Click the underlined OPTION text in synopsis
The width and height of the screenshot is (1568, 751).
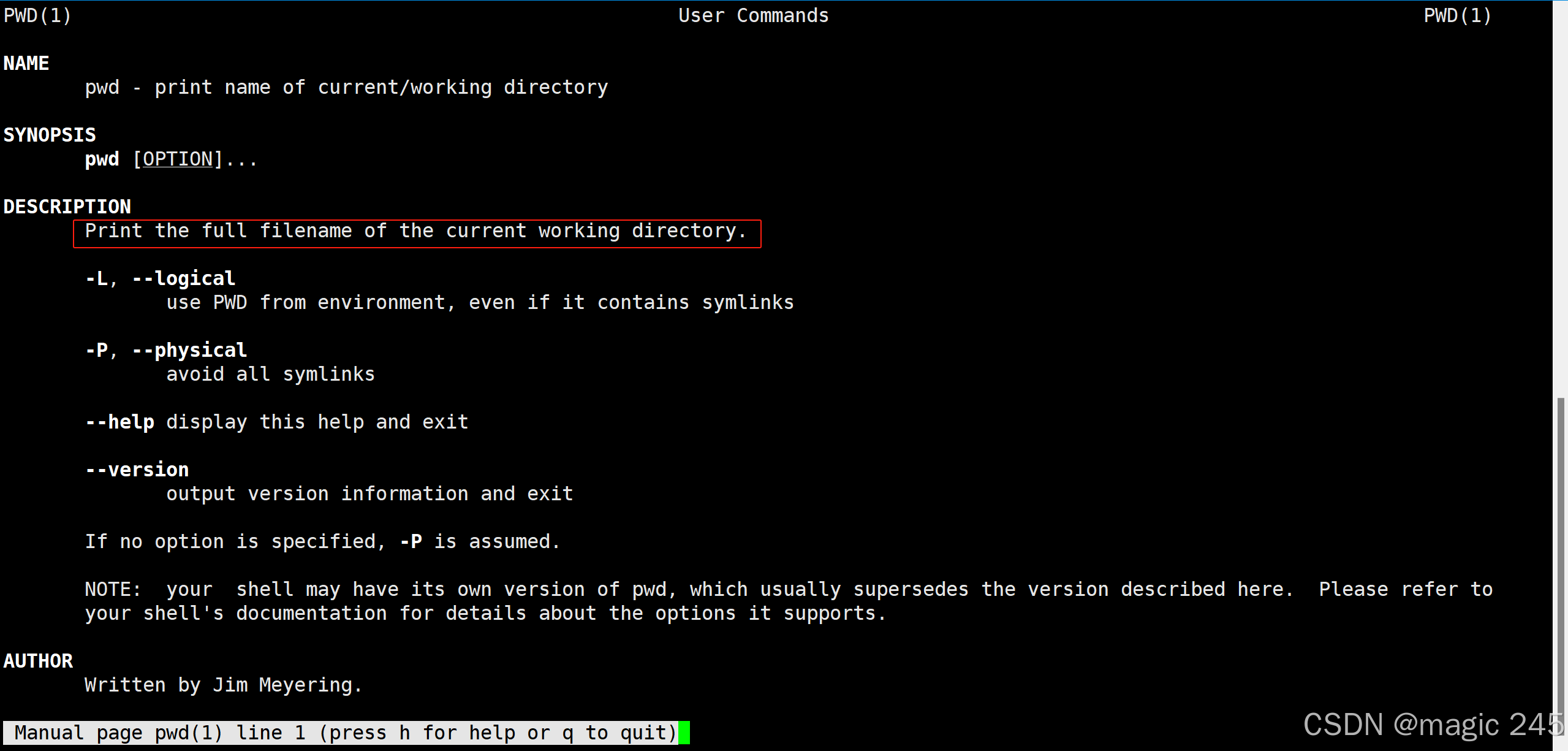point(178,159)
